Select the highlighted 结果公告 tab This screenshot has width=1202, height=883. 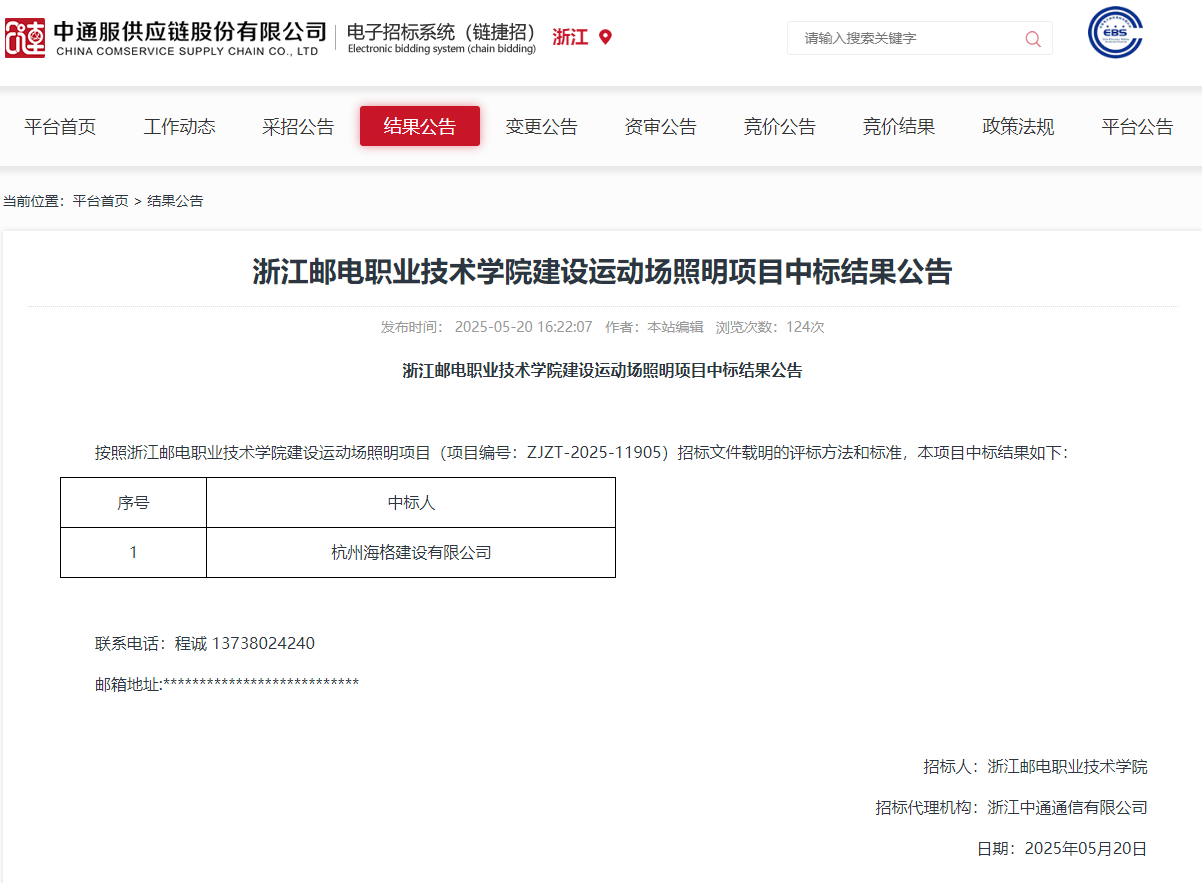[419, 126]
